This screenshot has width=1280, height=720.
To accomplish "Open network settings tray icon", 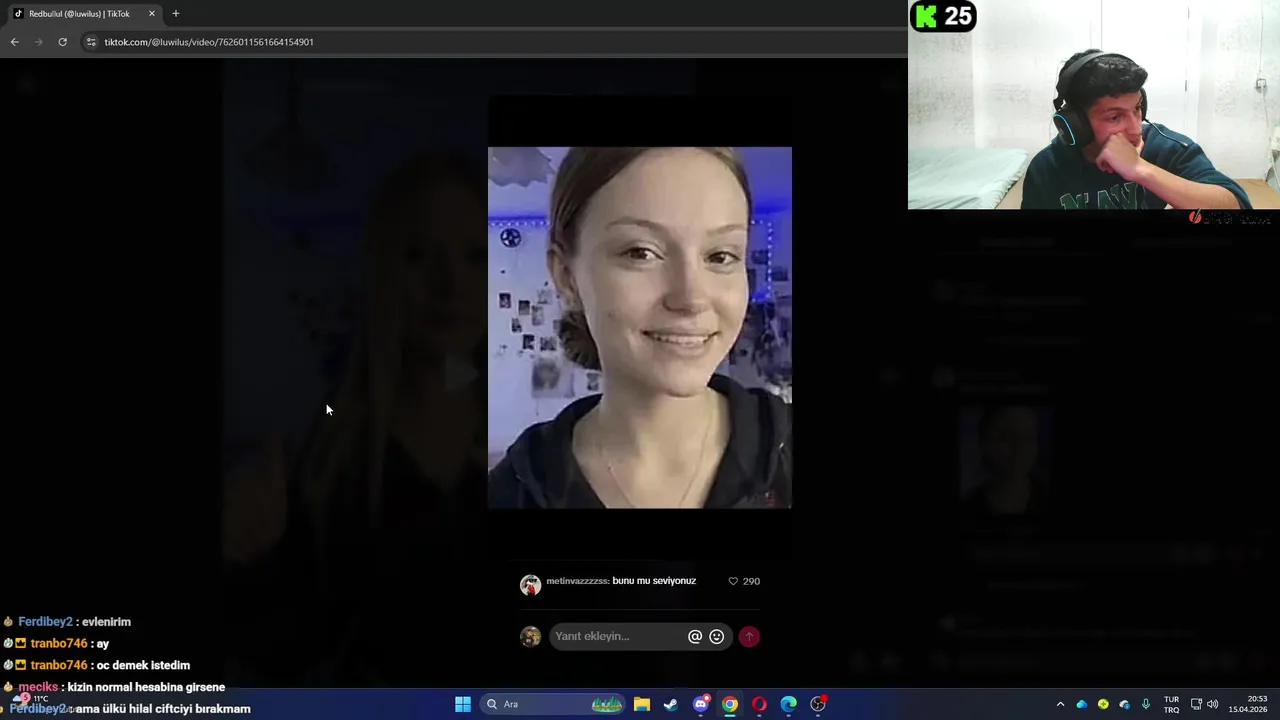I will click(1196, 704).
